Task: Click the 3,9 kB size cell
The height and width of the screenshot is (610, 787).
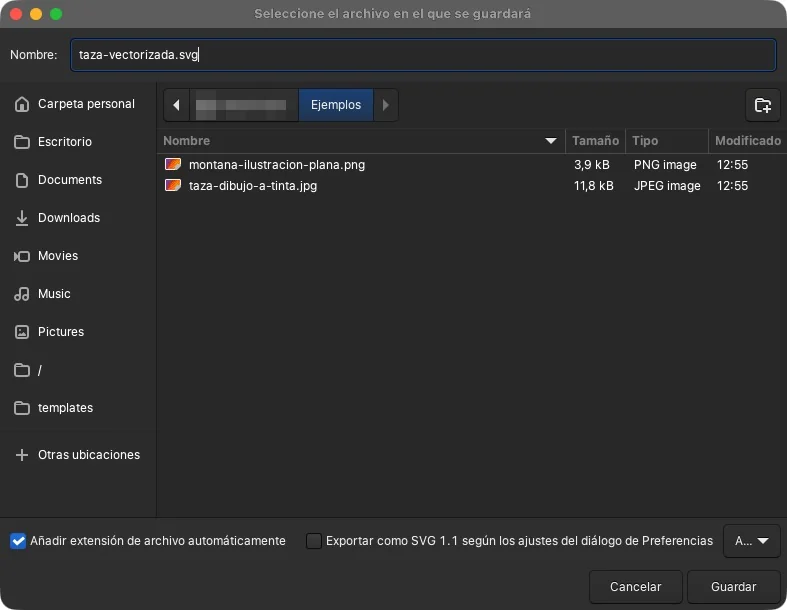Action: 591,165
